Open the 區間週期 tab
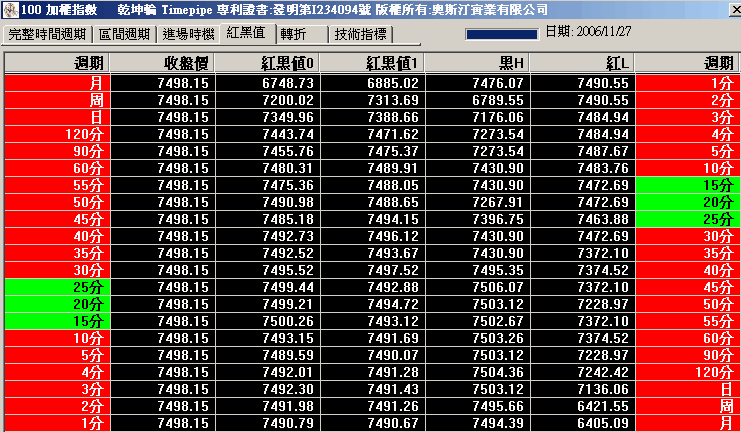The image size is (741, 432). click(126, 34)
